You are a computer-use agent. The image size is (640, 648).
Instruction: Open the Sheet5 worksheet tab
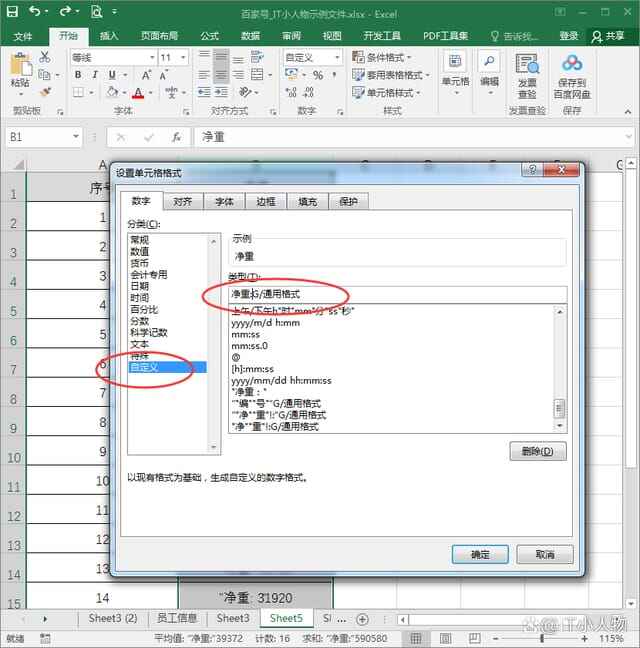click(286, 618)
